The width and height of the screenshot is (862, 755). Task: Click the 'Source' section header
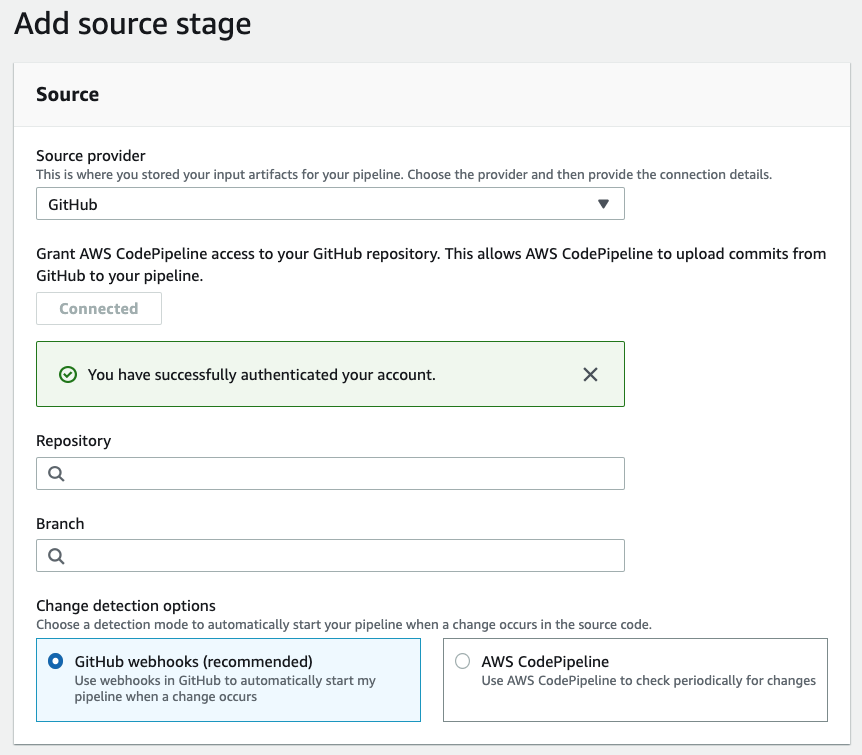coord(68,95)
